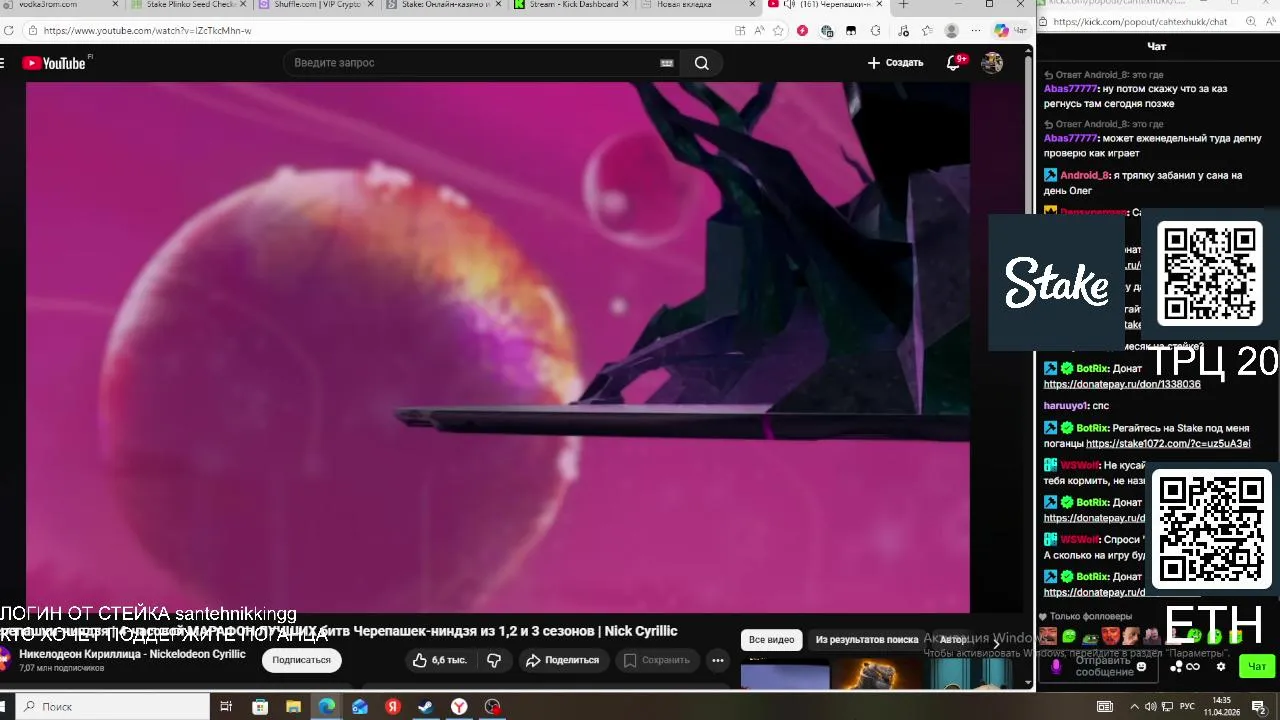Switch to Stream - Kick Dashboard tab
The height and width of the screenshot is (720, 1280).
[570, 5]
